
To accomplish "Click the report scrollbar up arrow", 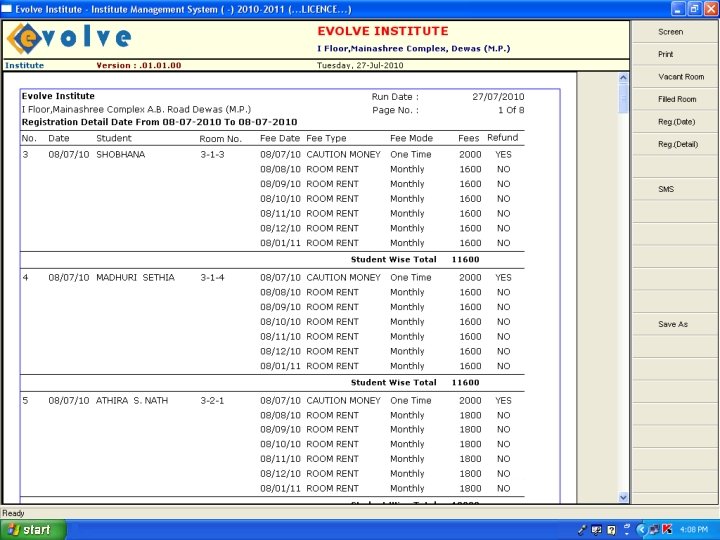I will 623,78.
